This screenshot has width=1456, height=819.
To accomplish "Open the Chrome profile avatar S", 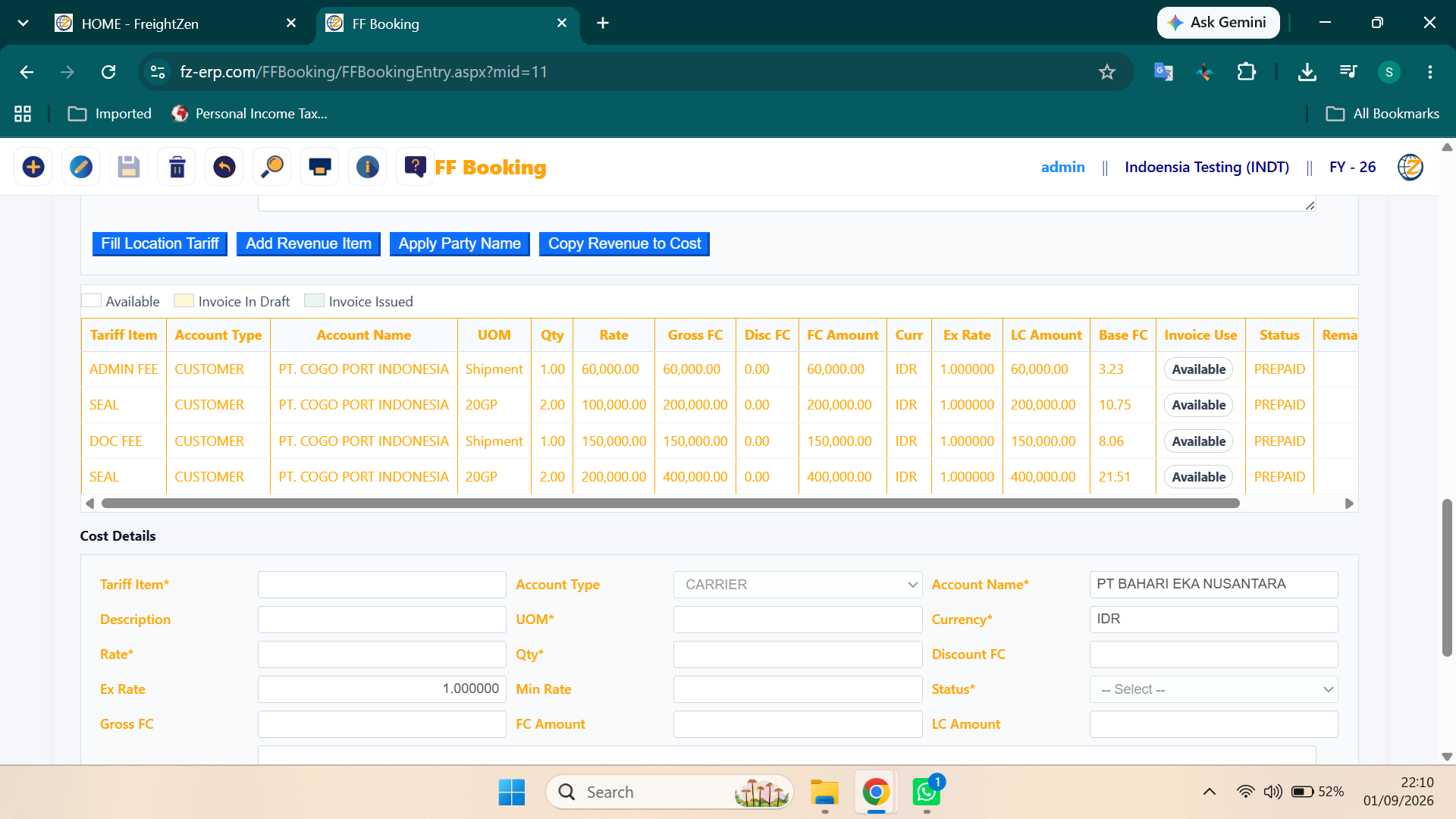I will pos(1389,72).
